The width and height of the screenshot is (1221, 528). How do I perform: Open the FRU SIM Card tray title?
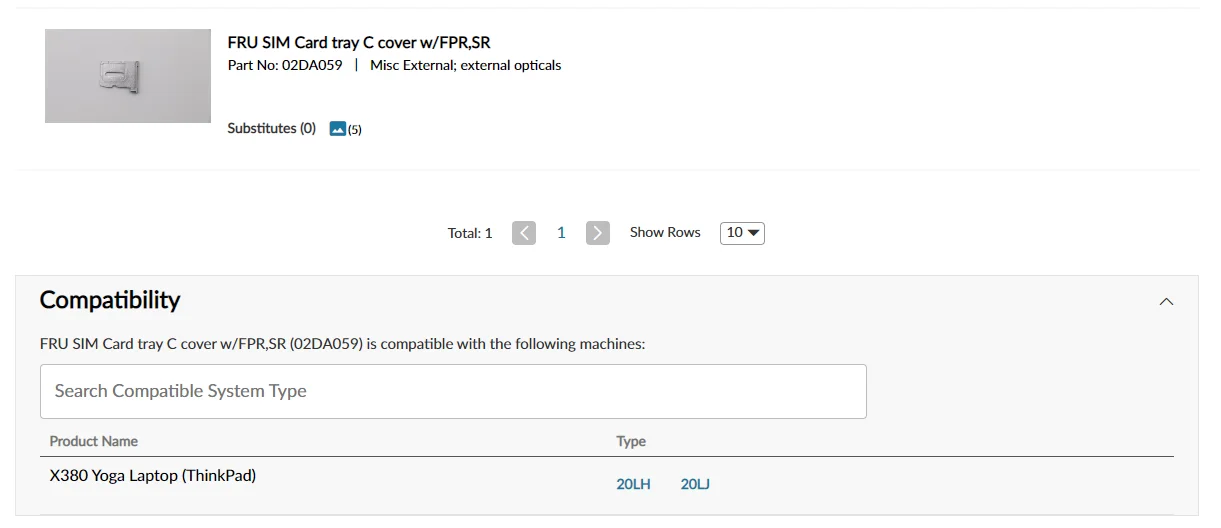click(359, 43)
